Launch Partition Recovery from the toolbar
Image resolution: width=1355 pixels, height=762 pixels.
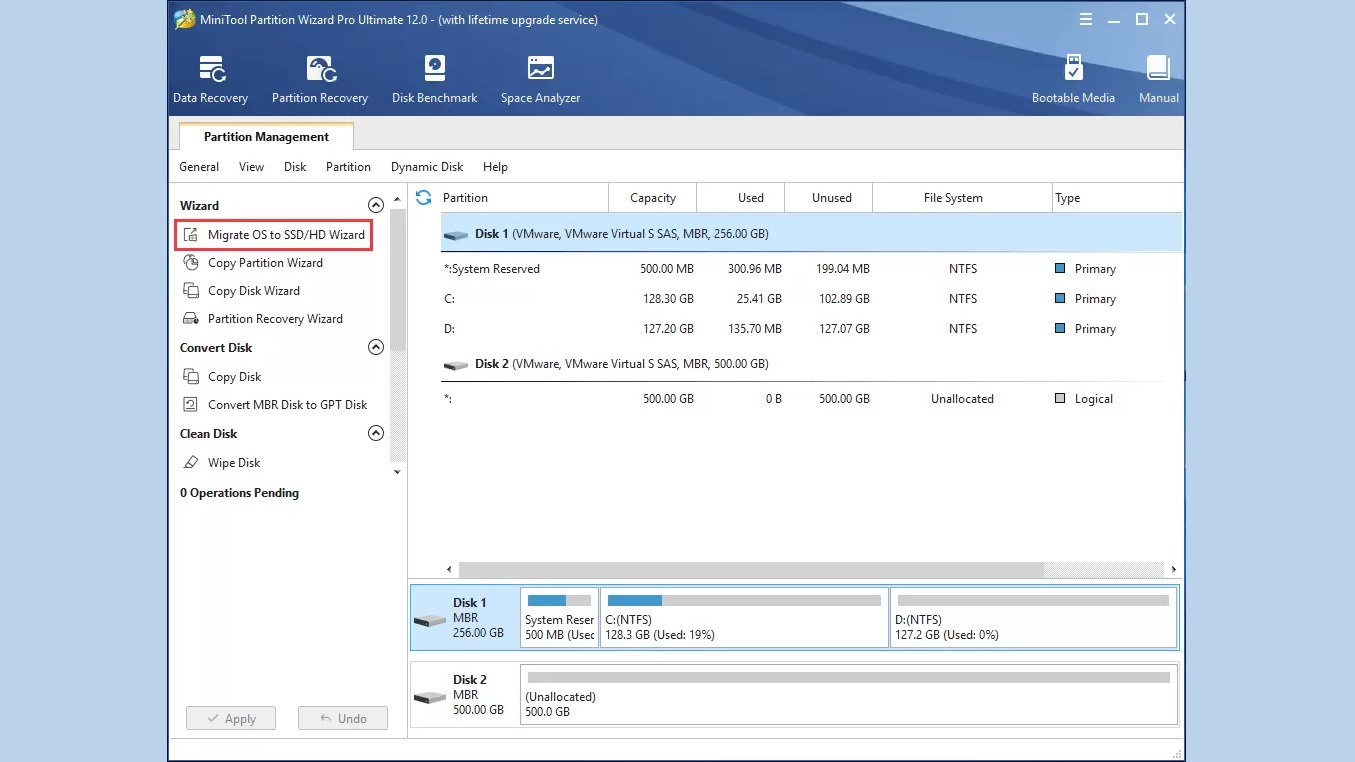pyautogui.click(x=320, y=79)
